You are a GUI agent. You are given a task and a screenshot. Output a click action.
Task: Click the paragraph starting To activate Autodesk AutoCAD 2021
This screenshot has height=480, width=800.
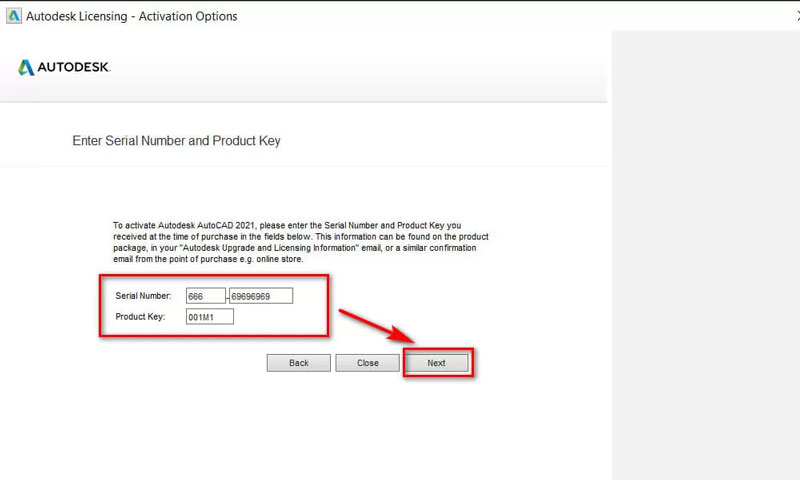tap(301, 242)
